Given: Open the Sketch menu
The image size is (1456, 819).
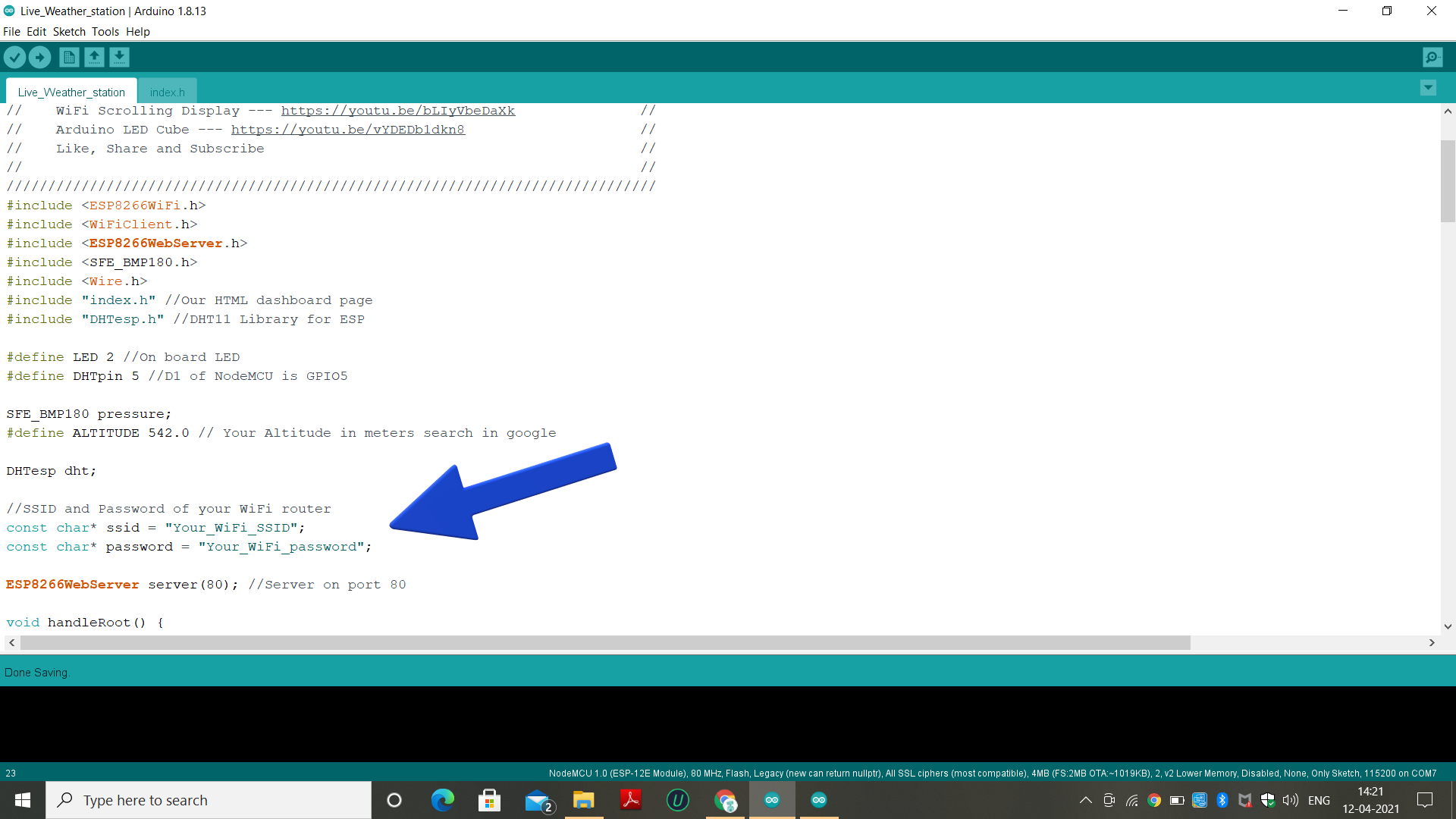Looking at the screenshot, I should click(x=69, y=32).
